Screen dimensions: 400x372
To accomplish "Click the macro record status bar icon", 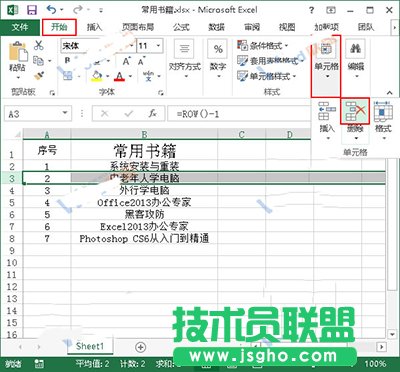I will pyautogui.click(x=39, y=364).
